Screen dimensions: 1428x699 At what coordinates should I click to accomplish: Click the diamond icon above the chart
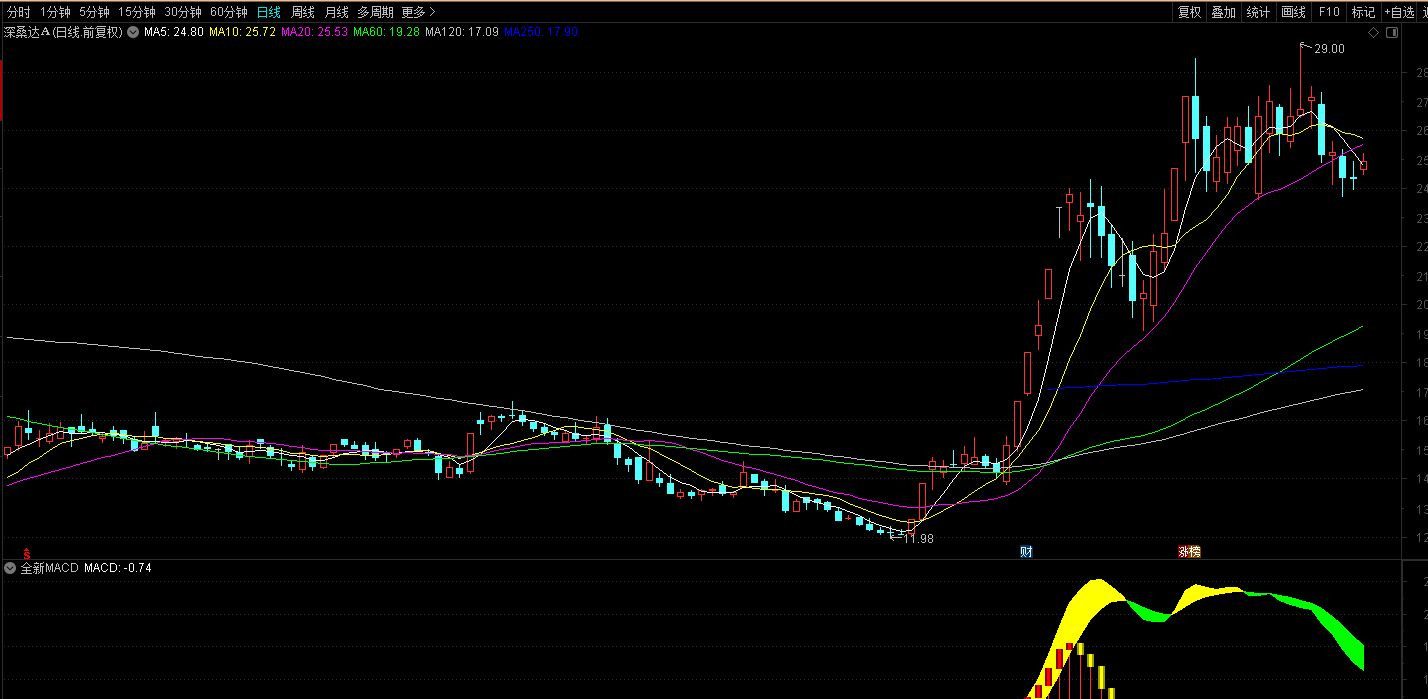tap(1374, 33)
